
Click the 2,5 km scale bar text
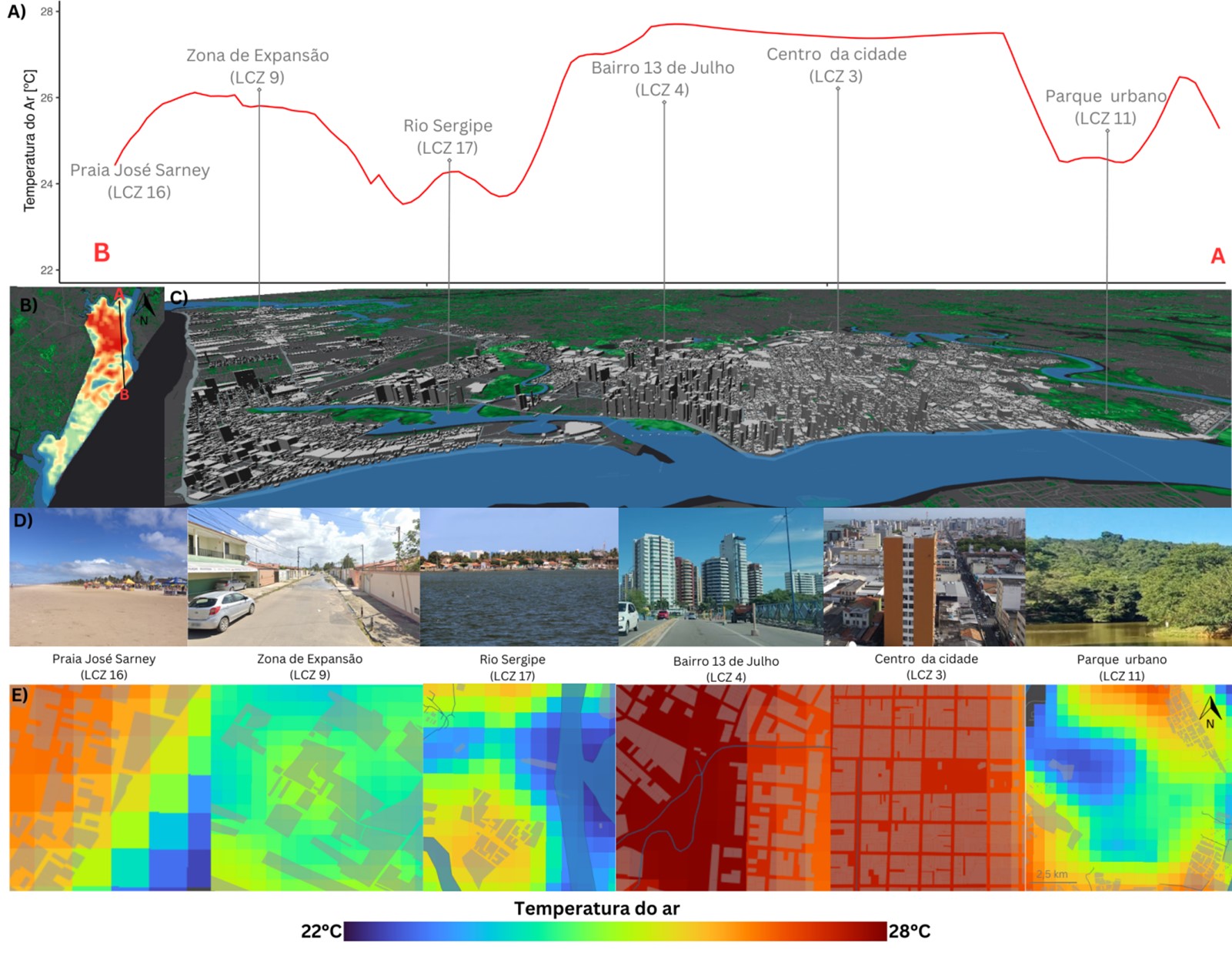(1052, 874)
